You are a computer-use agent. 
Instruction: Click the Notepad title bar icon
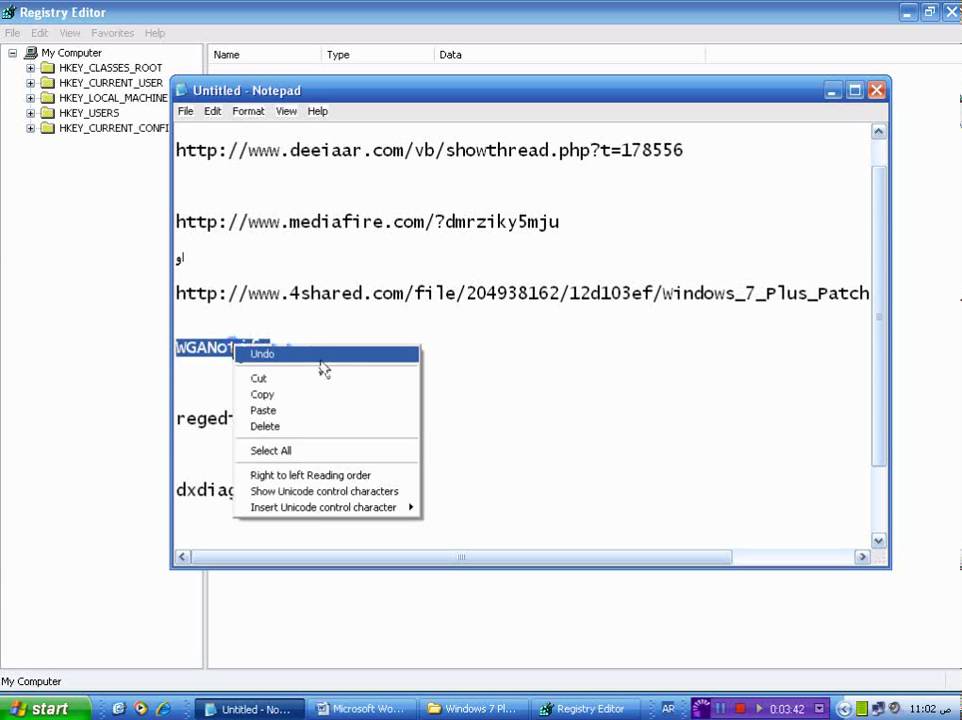181,90
